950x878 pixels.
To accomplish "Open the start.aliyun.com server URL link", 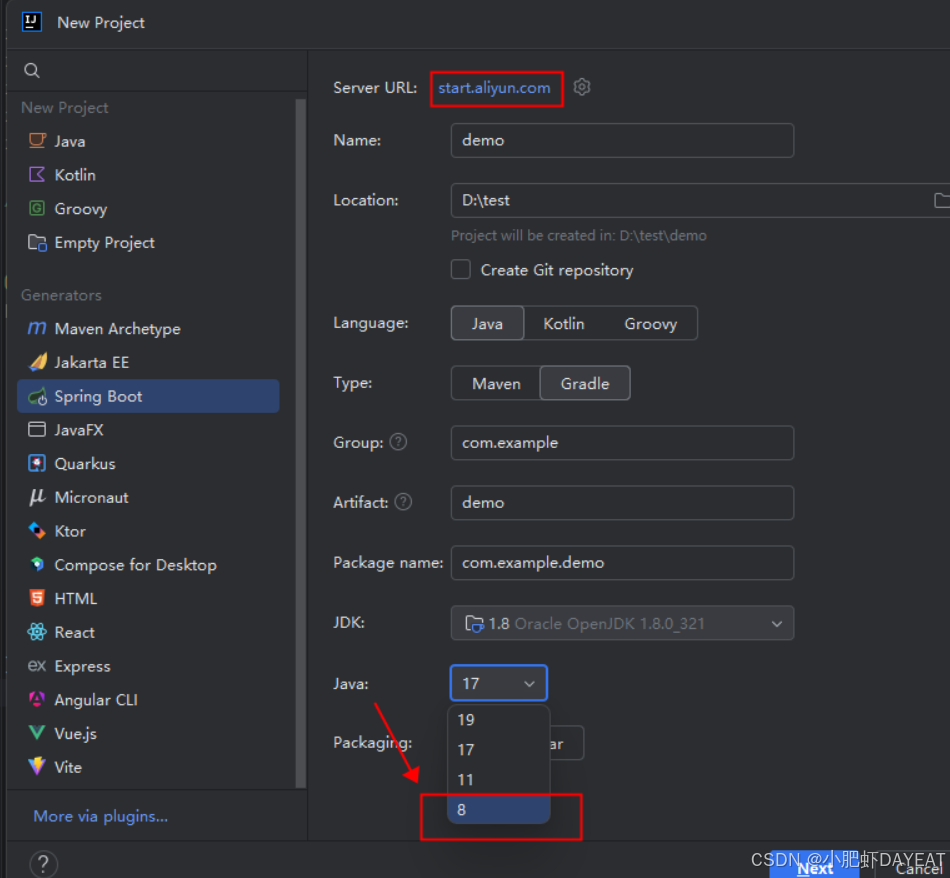I will pyautogui.click(x=494, y=88).
